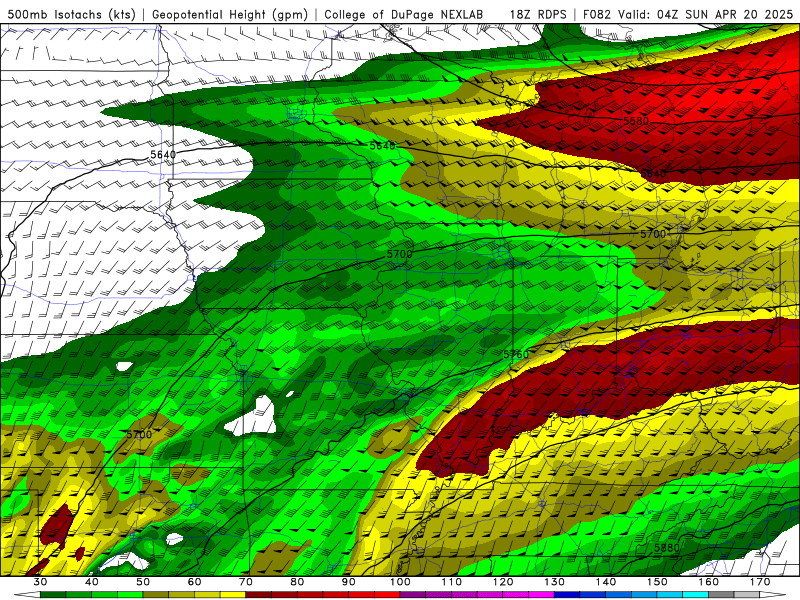Click the colorbar value 30
The height and width of the screenshot is (600, 800).
40,582
